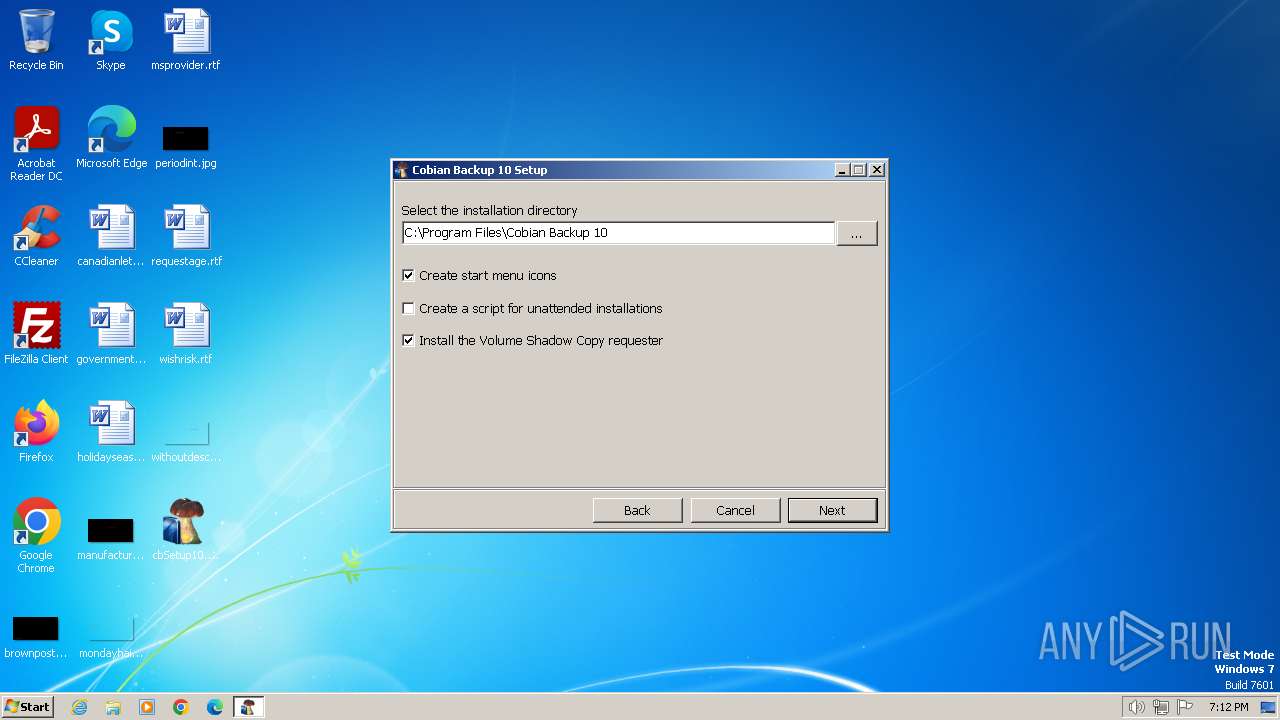This screenshot has height=720, width=1280.
Task: Select the manufactur... file icon
Action: point(111,538)
